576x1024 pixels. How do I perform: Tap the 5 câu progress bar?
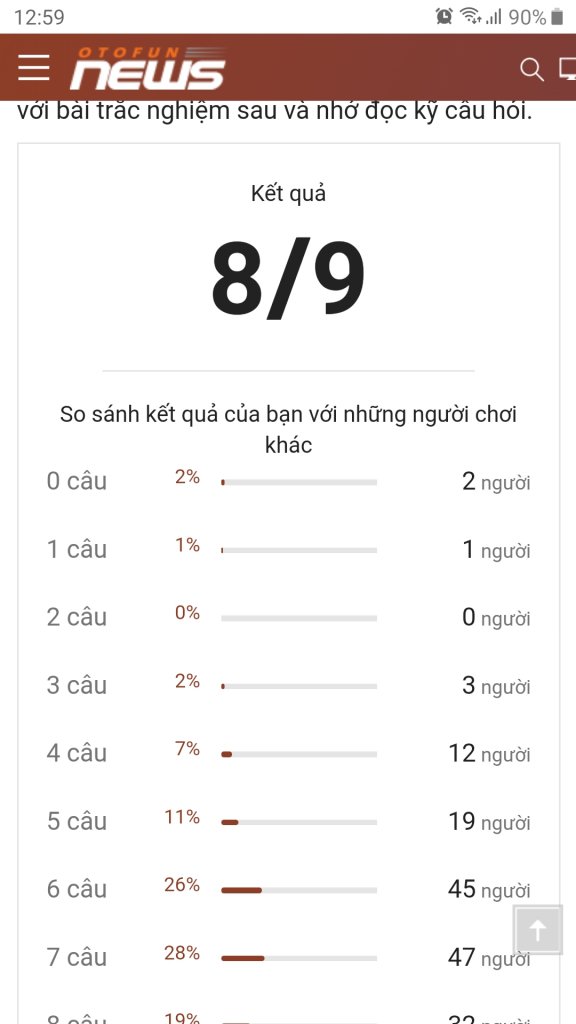pyautogui.click(x=299, y=822)
